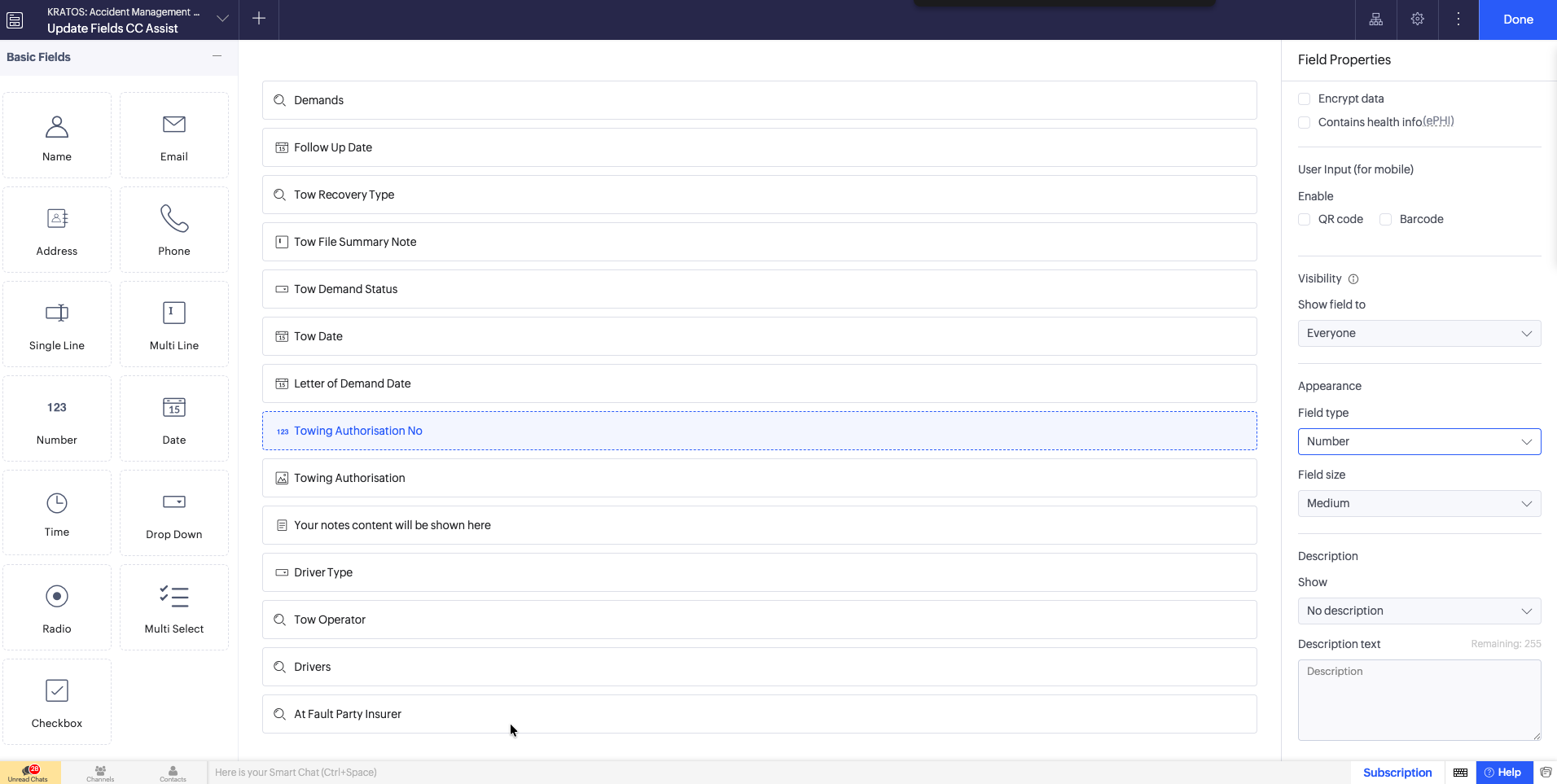Choose the Drop Down field tile
The image size is (1557, 784).
click(174, 513)
